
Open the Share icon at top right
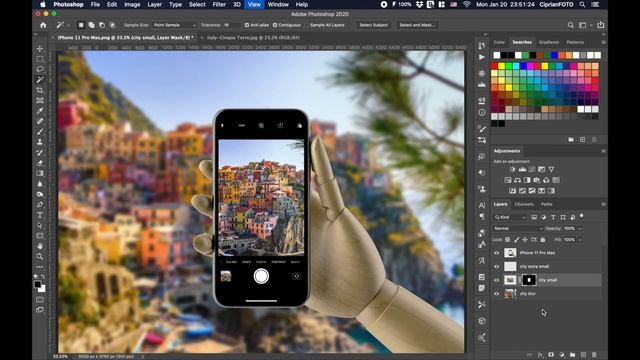[x=601, y=25]
